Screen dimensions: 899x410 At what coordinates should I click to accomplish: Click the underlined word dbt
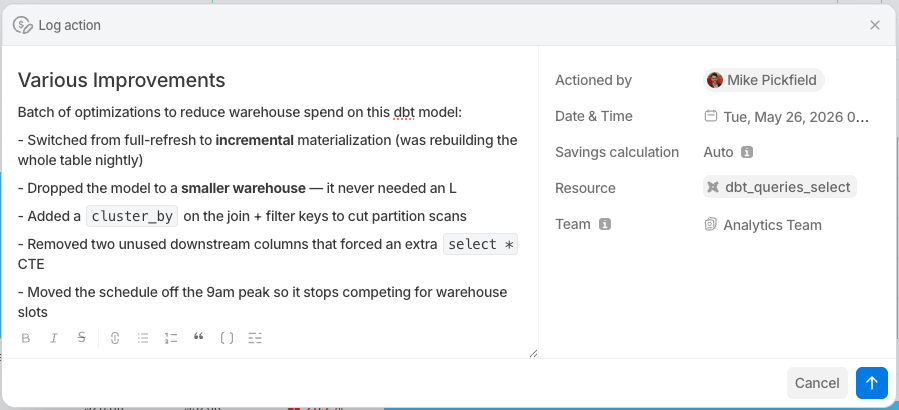click(404, 112)
